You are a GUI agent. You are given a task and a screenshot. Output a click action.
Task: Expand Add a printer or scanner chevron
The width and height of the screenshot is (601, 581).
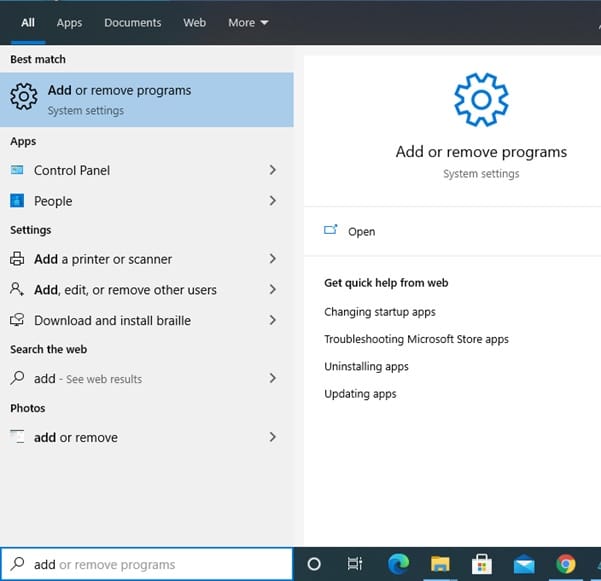(x=273, y=259)
